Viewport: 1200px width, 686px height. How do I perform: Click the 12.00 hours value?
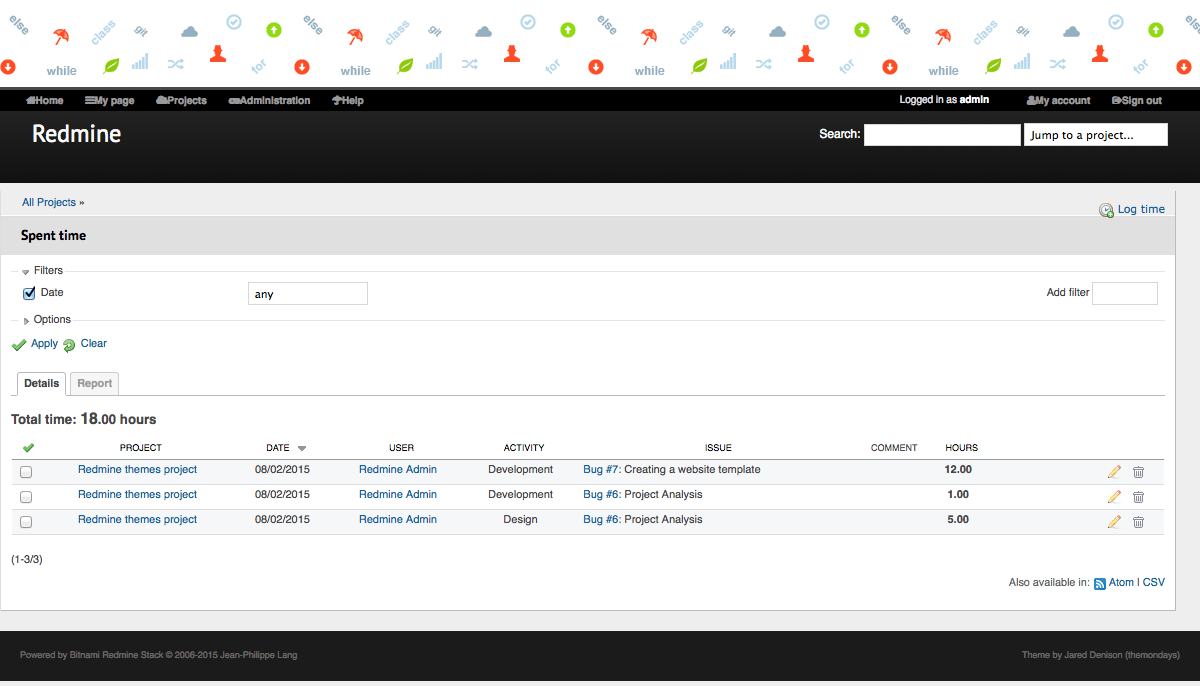(958, 470)
